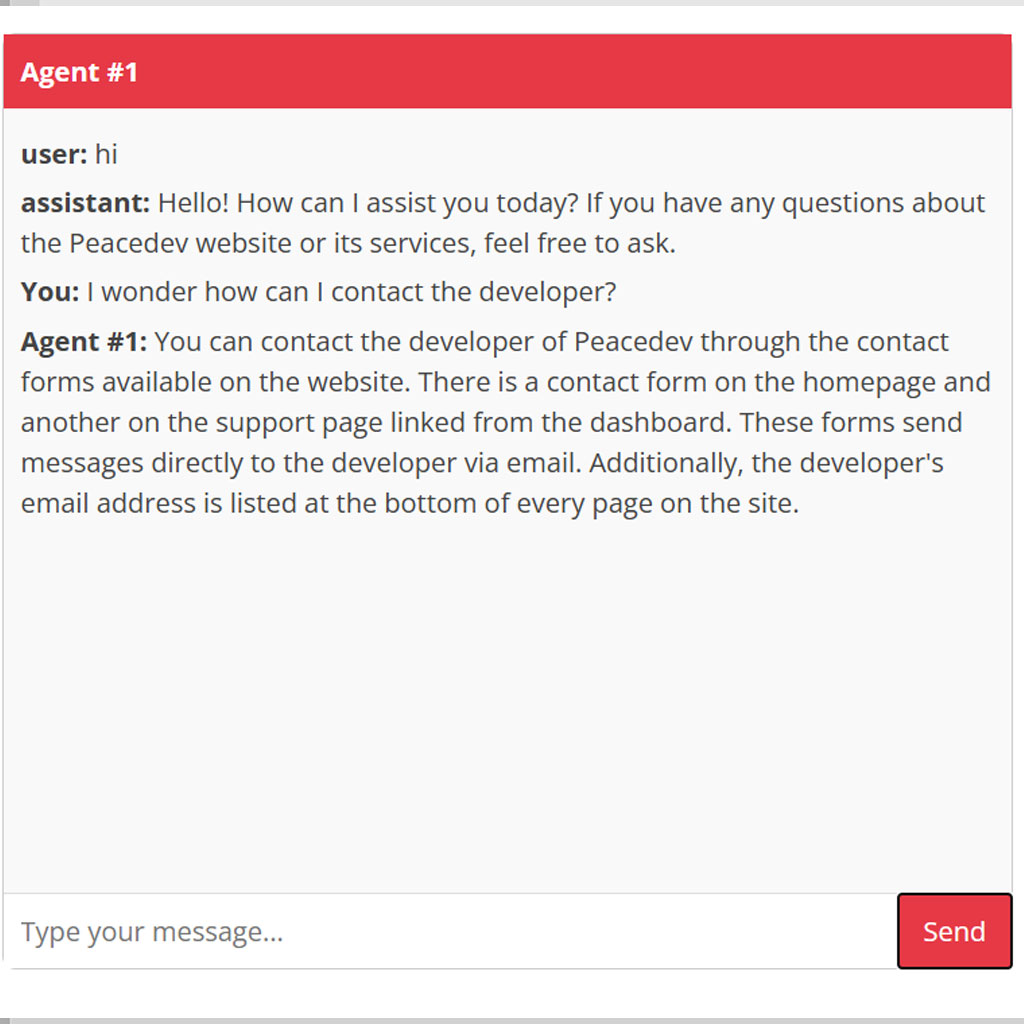1024x1024 pixels.
Task: Click the red header background
Action: pos(600,71)
